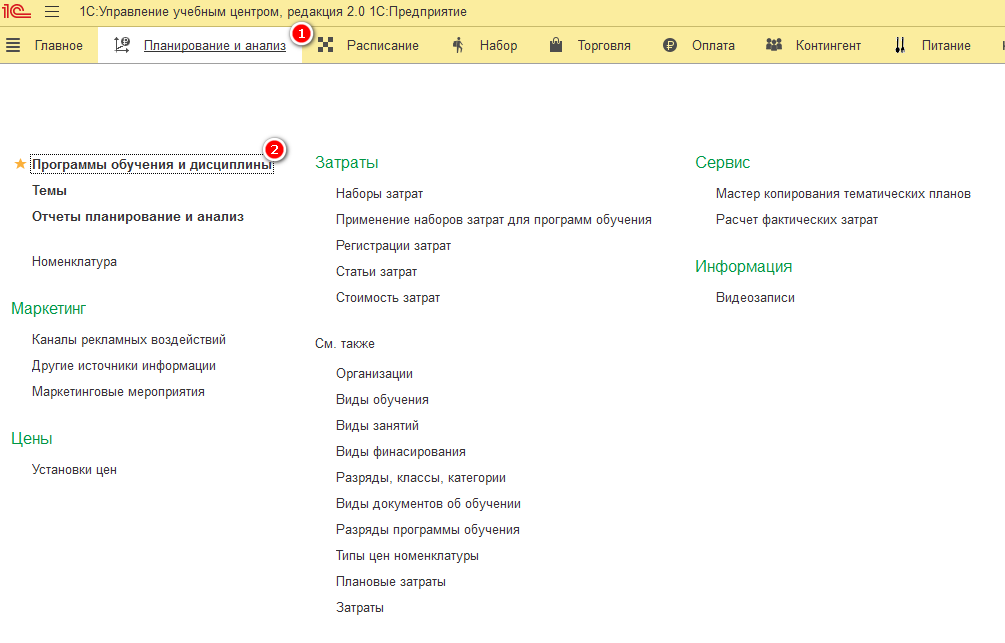Open Каналы рекламных воздействий

point(129,340)
